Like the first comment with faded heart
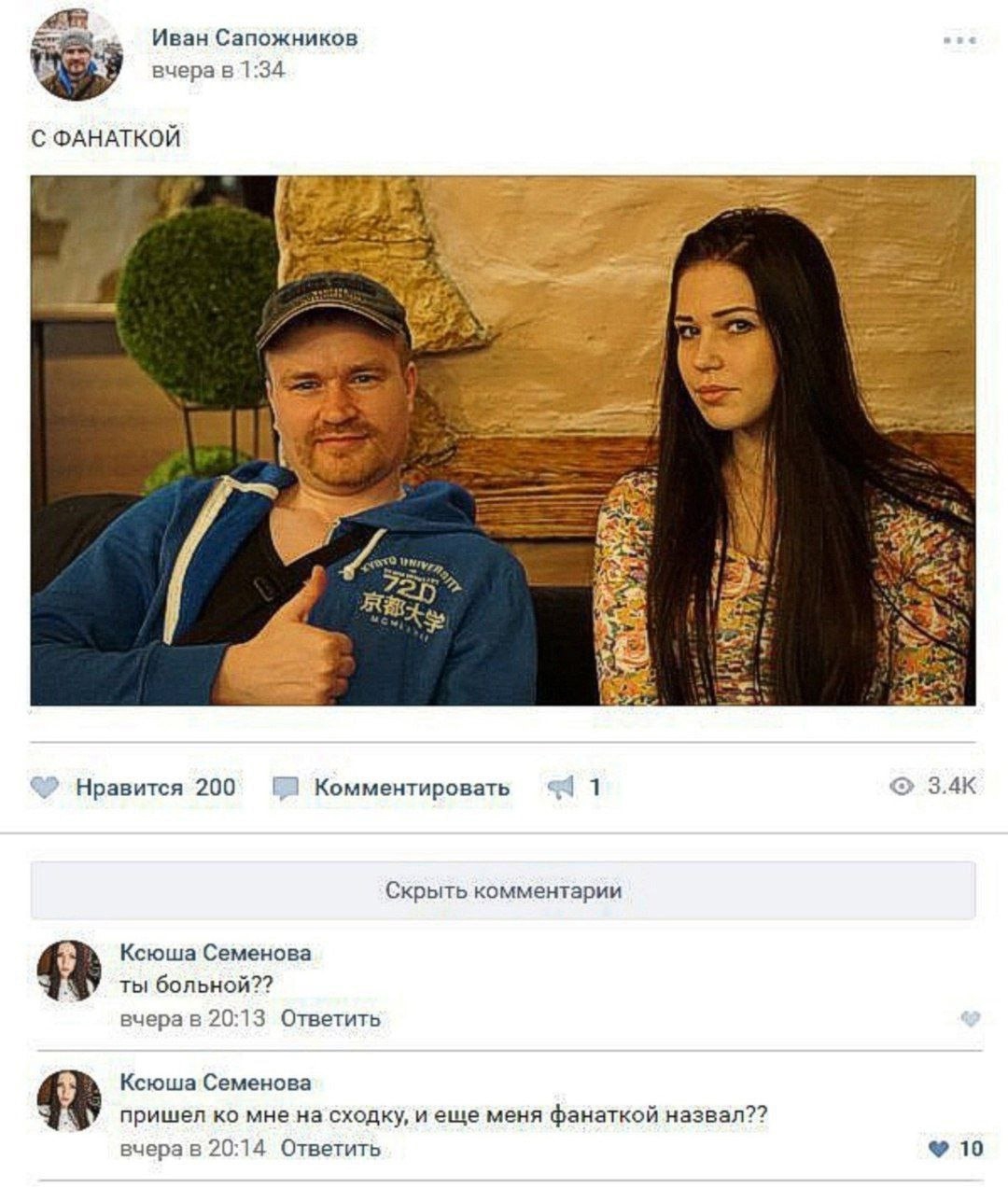 pos(970,1018)
